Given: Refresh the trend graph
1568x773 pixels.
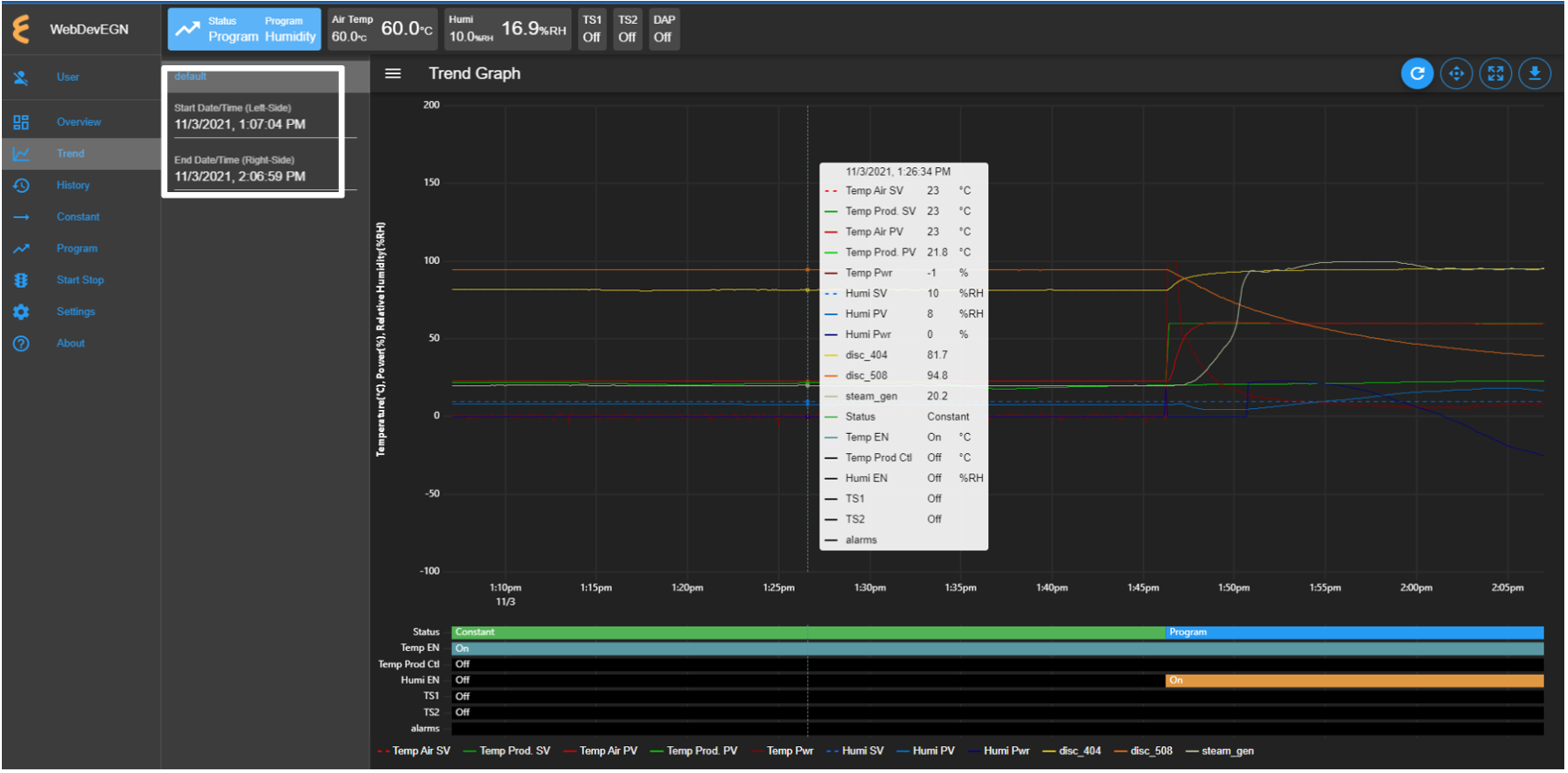Looking at the screenshot, I should (x=1416, y=74).
